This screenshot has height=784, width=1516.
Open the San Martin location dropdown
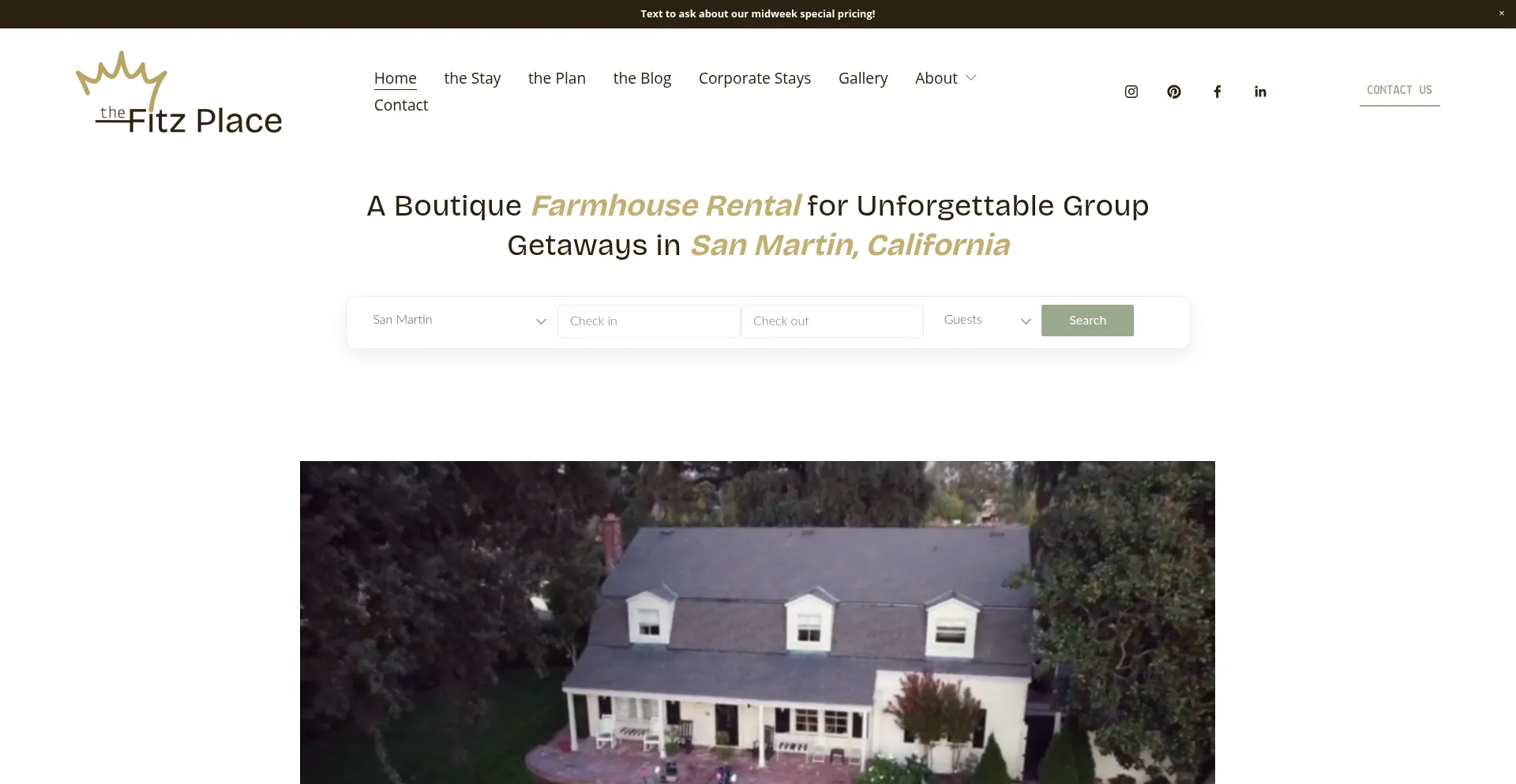point(459,321)
